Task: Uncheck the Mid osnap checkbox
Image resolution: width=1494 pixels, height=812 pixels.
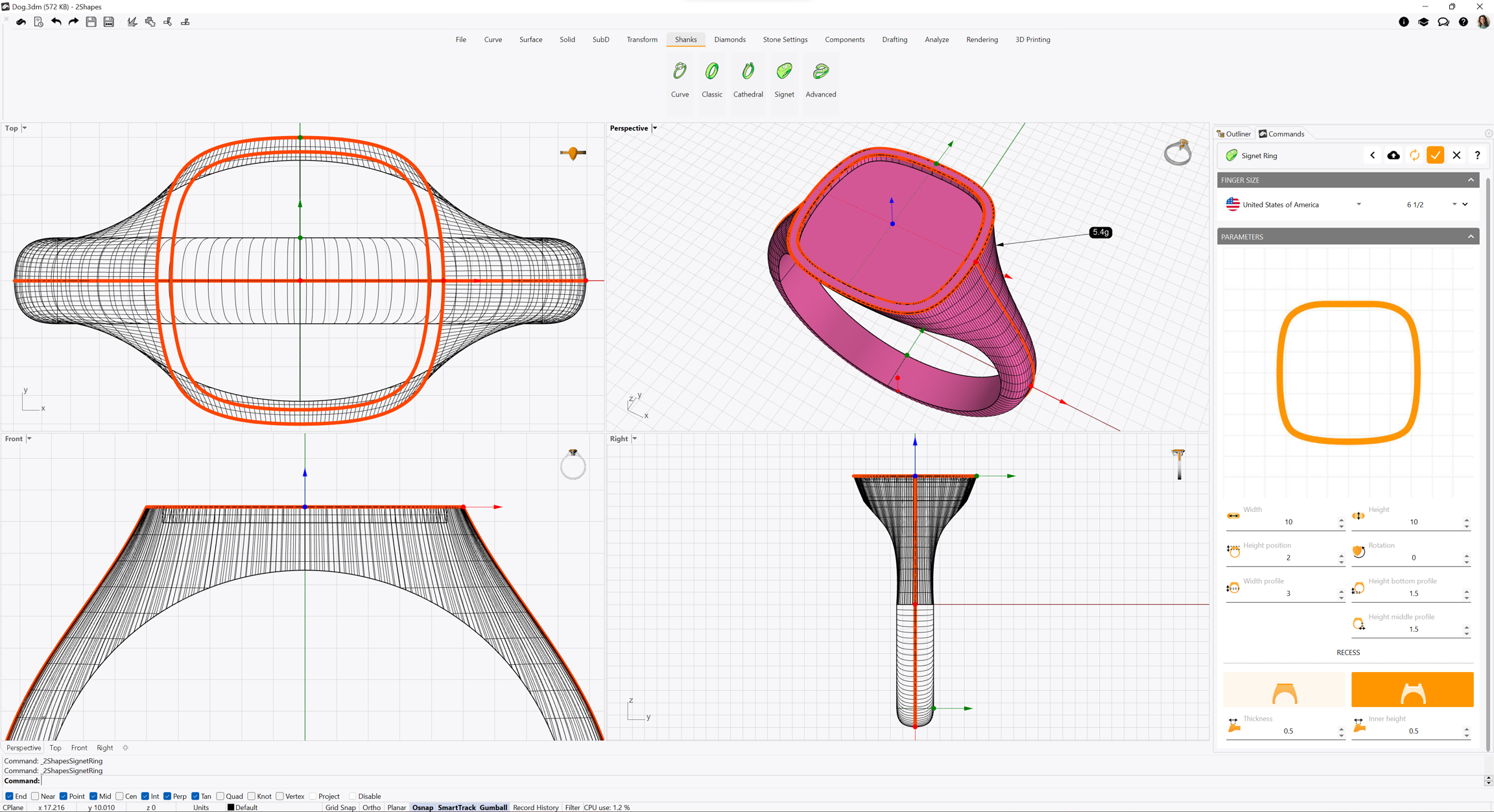Action: pyautogui.click(x=93, y=796)
